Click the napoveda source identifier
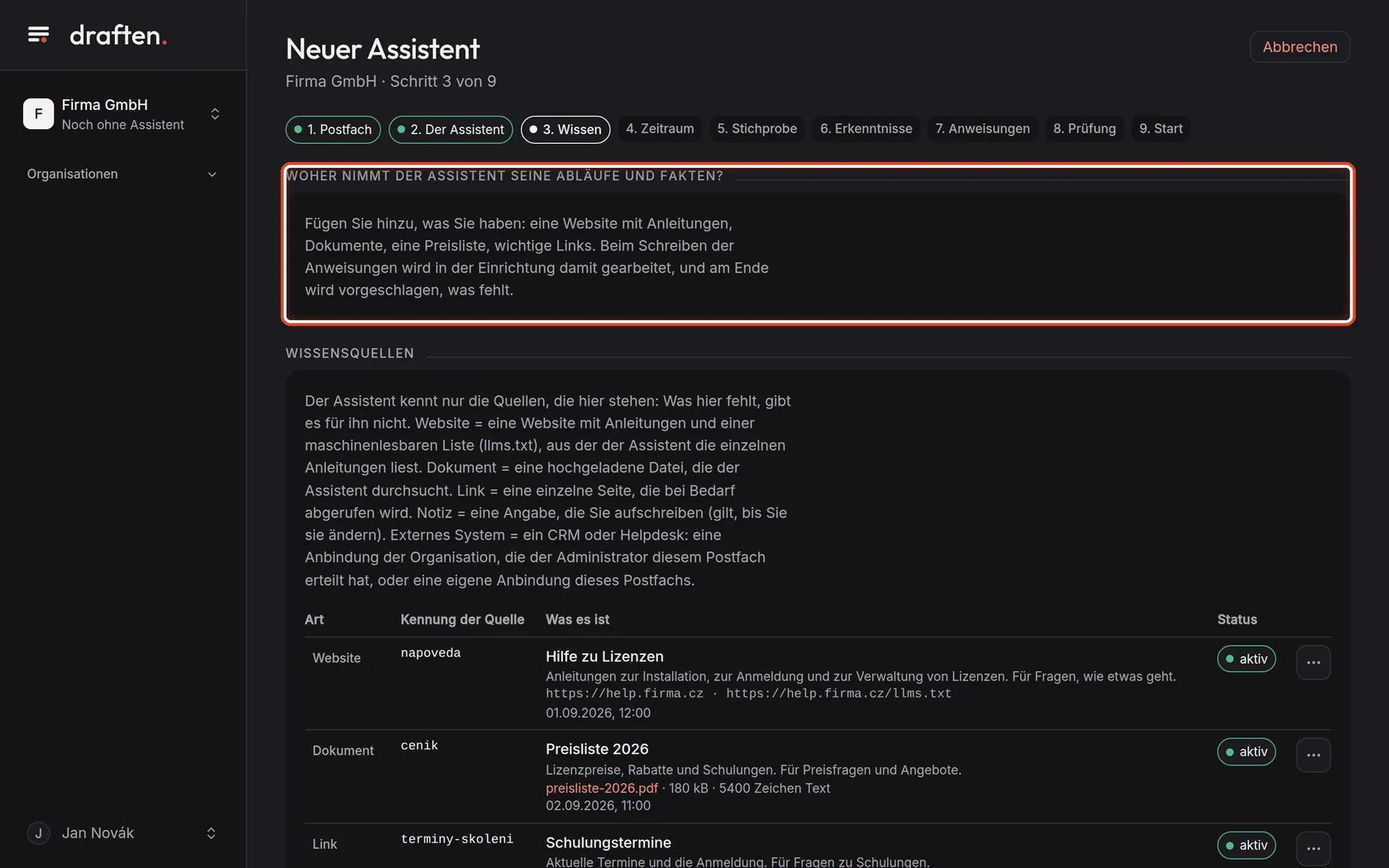This screenshot has height=868, width=1389. click(x=431, y=653)
